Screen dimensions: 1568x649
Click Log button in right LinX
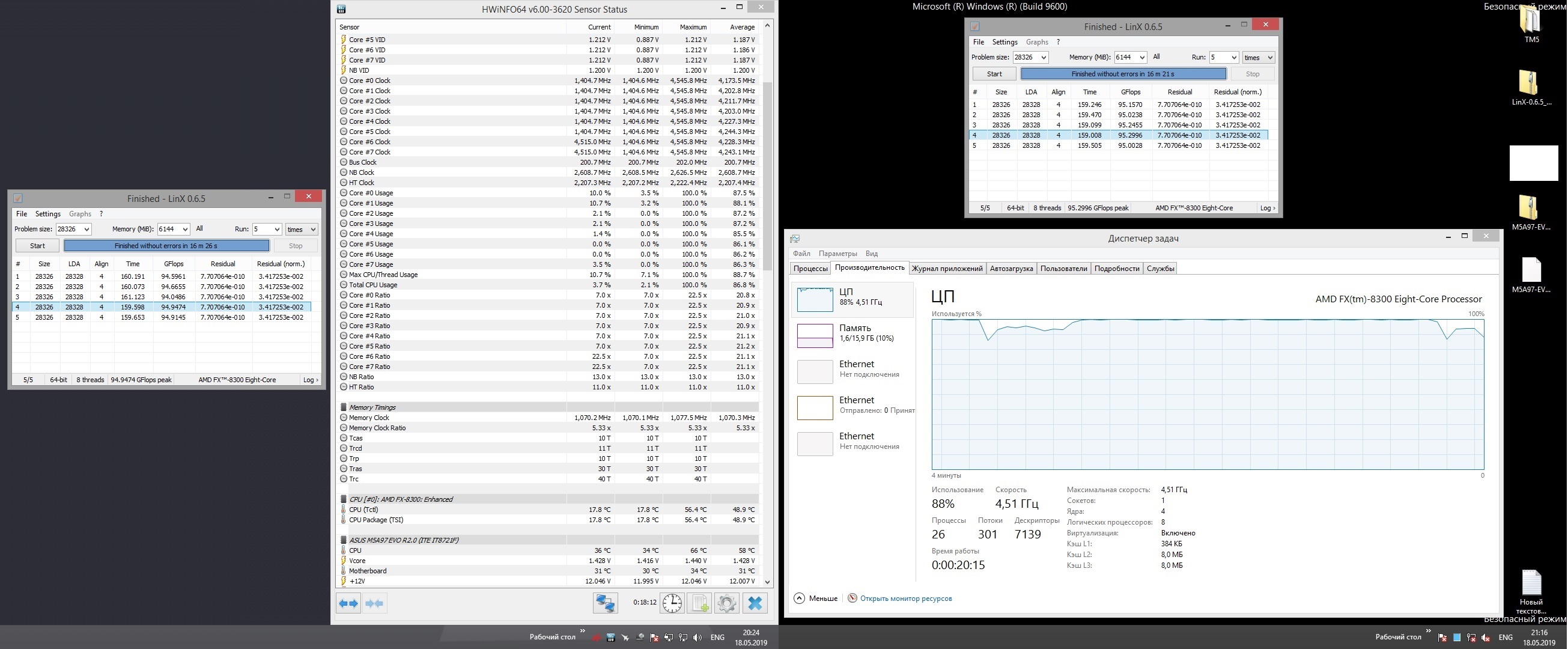coord(1267,208)
